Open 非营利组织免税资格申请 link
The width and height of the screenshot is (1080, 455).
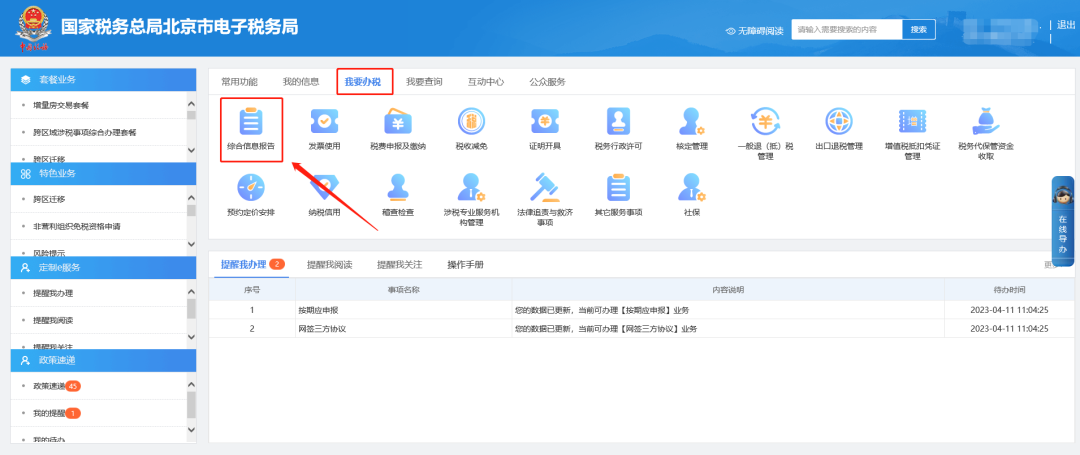pos(77,226)
